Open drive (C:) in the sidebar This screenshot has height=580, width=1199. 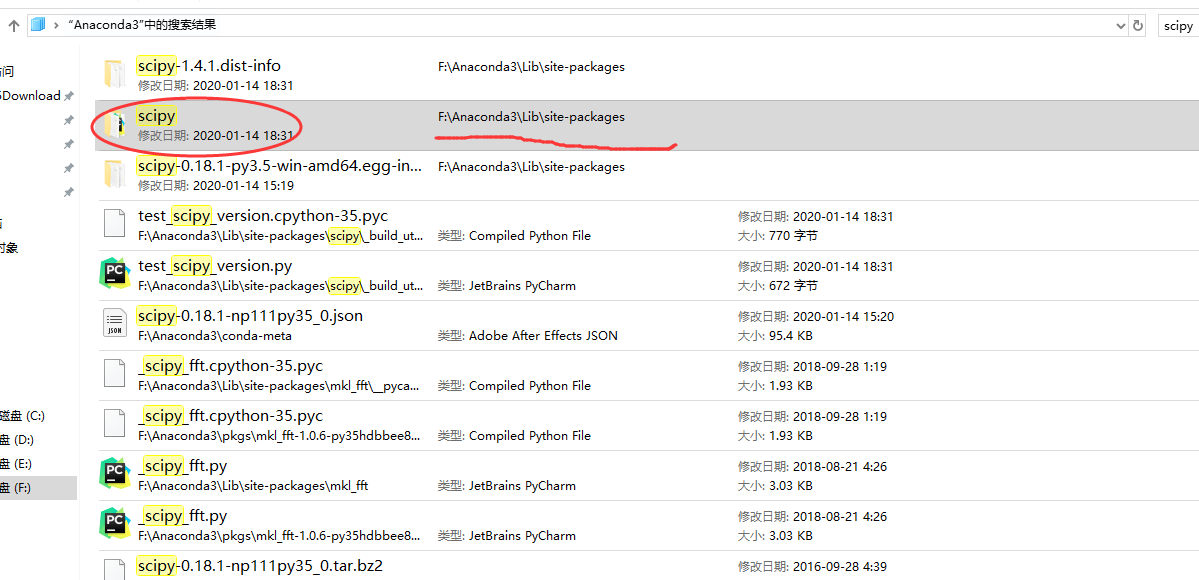pos(23,416)
